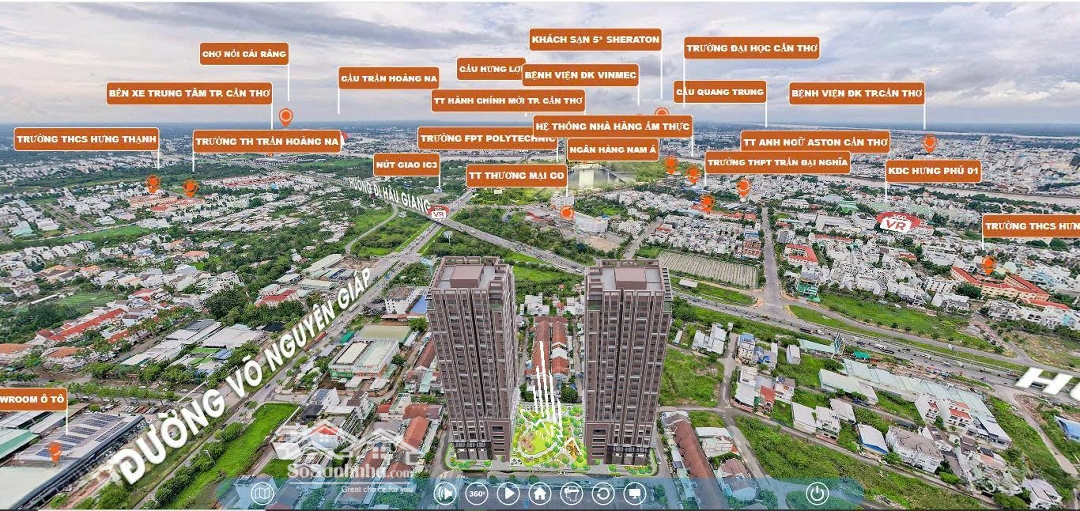Click the Trường Đại Học Cần Thơ label
The image size is (1080, 511).
pyautogui.click(x=752, y=48)
